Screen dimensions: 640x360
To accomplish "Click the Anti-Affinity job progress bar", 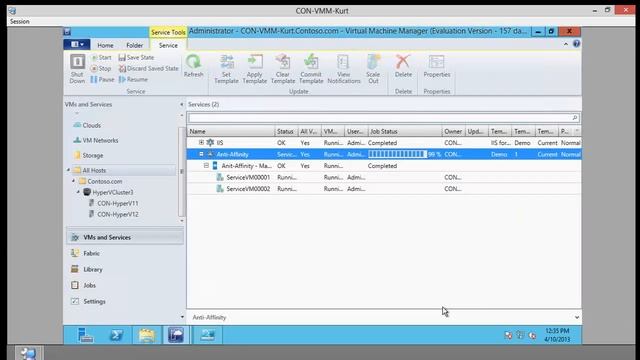I will pyautogui.click(x=397, y=154).
